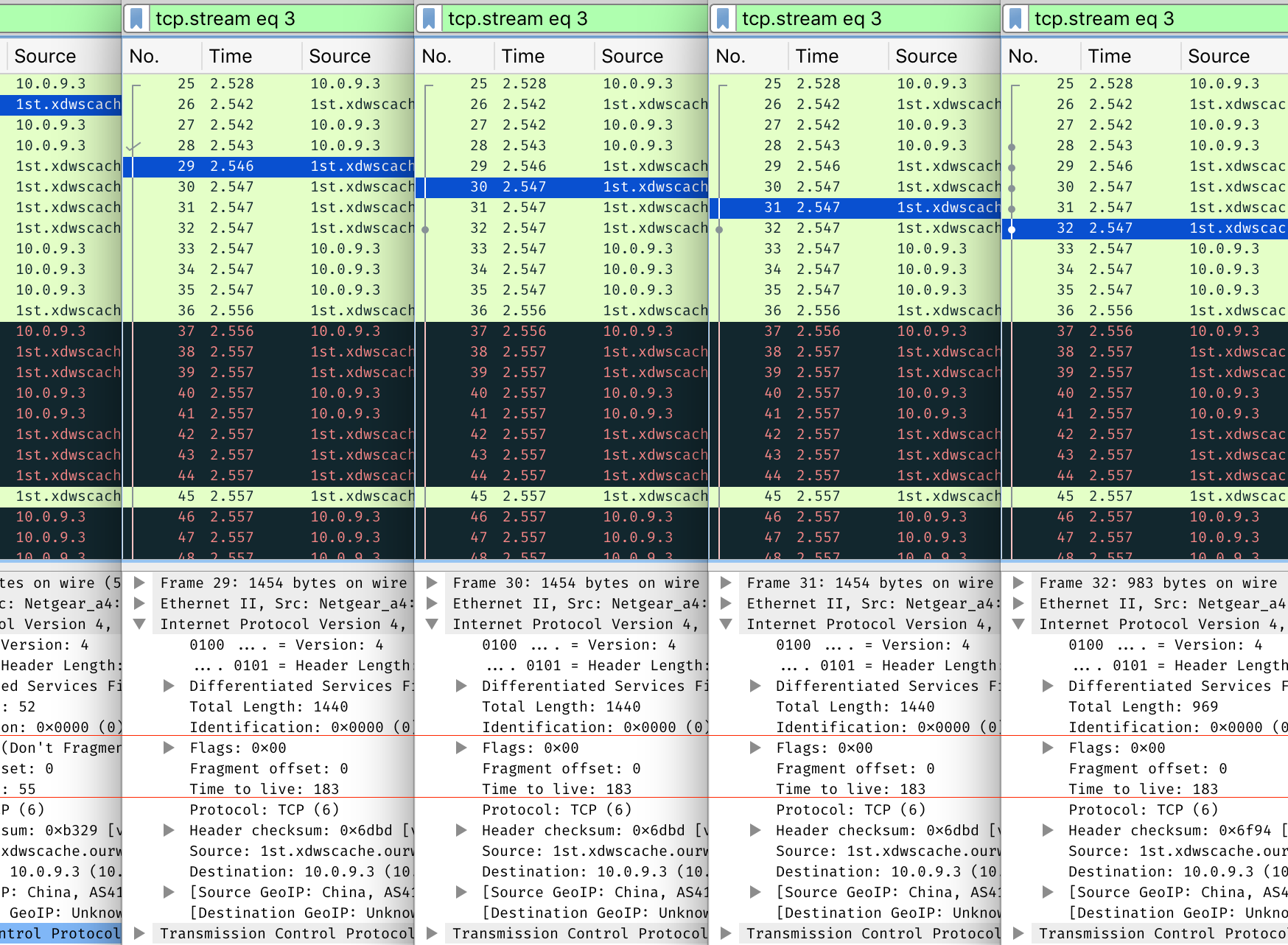Expand the Header checksum 0x6f94 field
1288x945 pixels.
[1047, 830]
